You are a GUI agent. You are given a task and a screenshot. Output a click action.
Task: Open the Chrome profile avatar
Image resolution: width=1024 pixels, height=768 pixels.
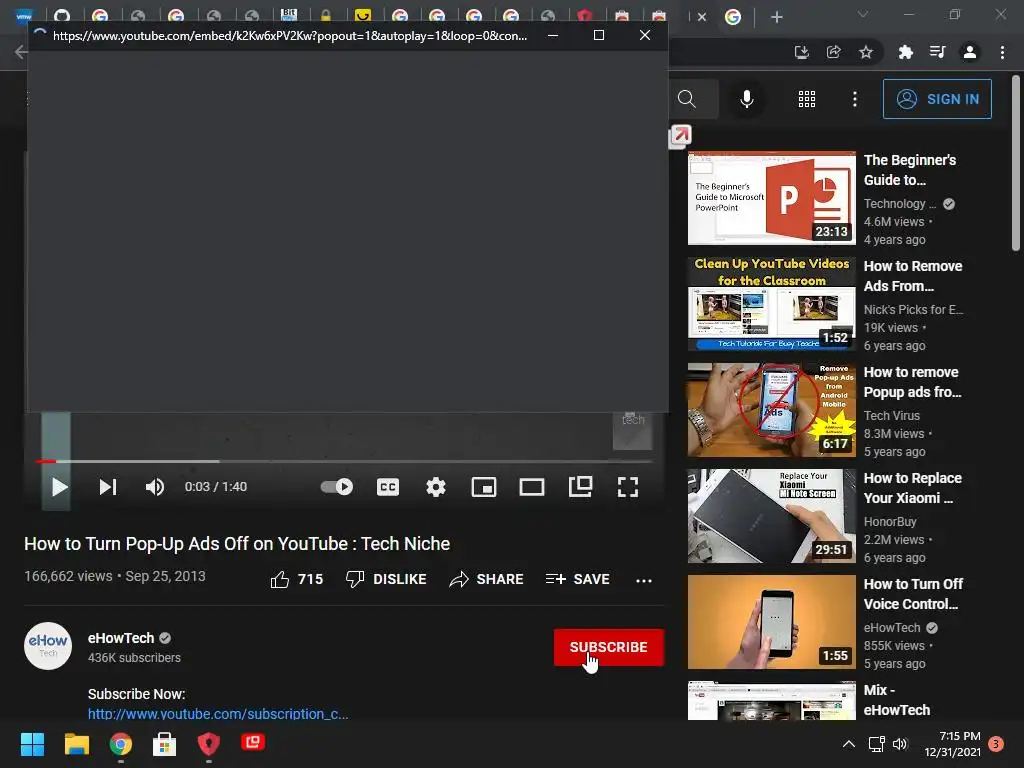point(970,52)
